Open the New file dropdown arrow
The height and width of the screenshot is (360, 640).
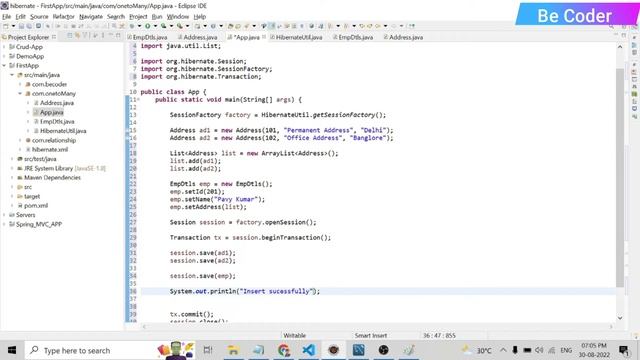click(x=13, y=26)
